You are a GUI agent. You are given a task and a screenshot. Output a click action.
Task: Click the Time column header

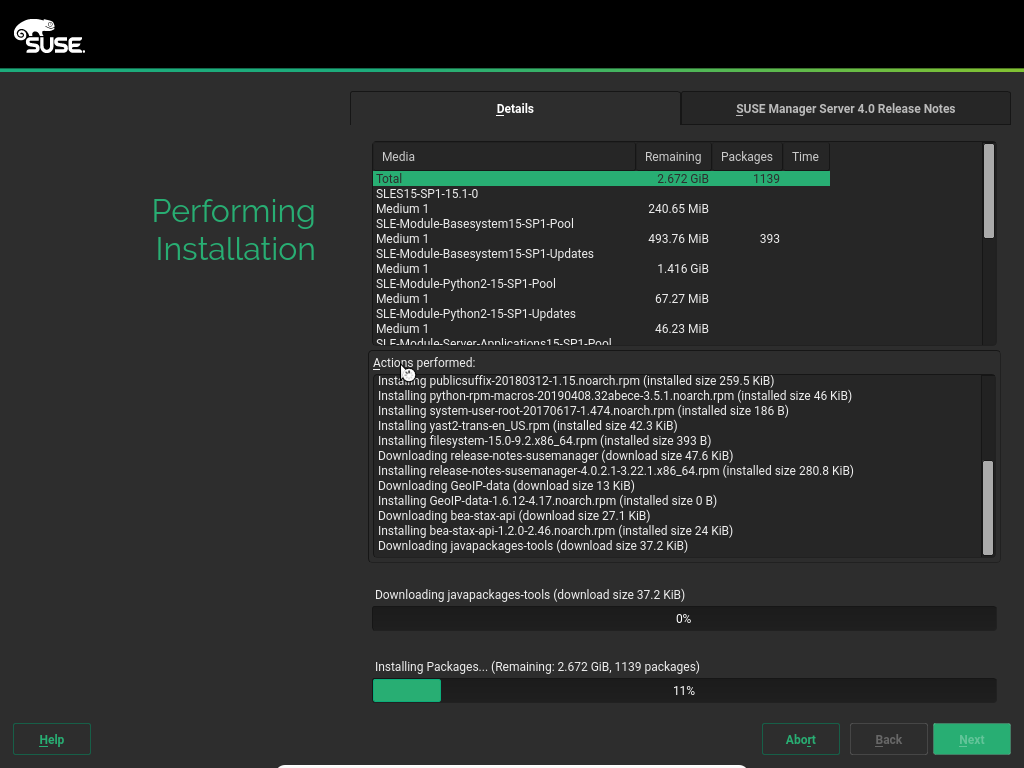(x=805, y=157)
